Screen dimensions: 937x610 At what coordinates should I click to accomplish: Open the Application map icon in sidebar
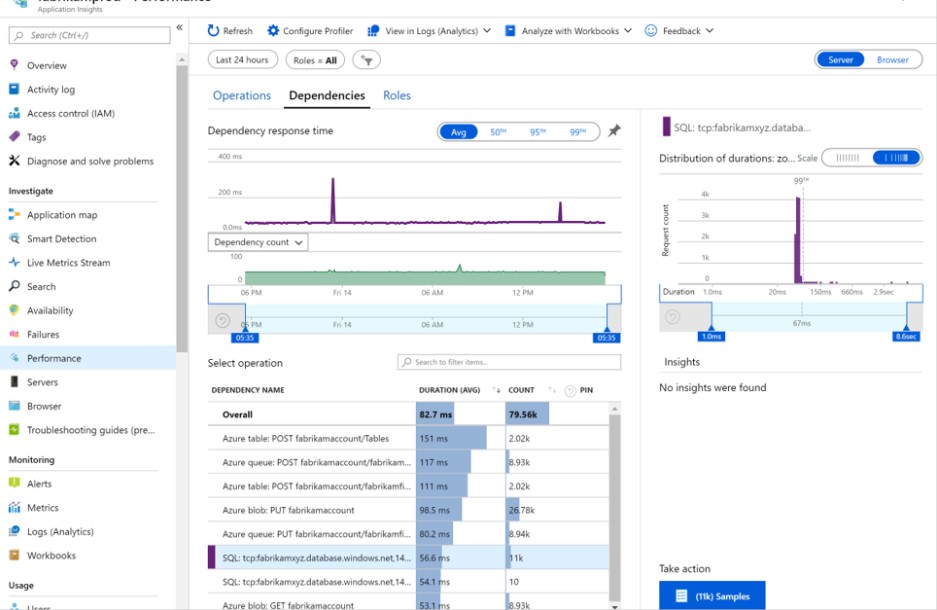[x=15, y=215]
